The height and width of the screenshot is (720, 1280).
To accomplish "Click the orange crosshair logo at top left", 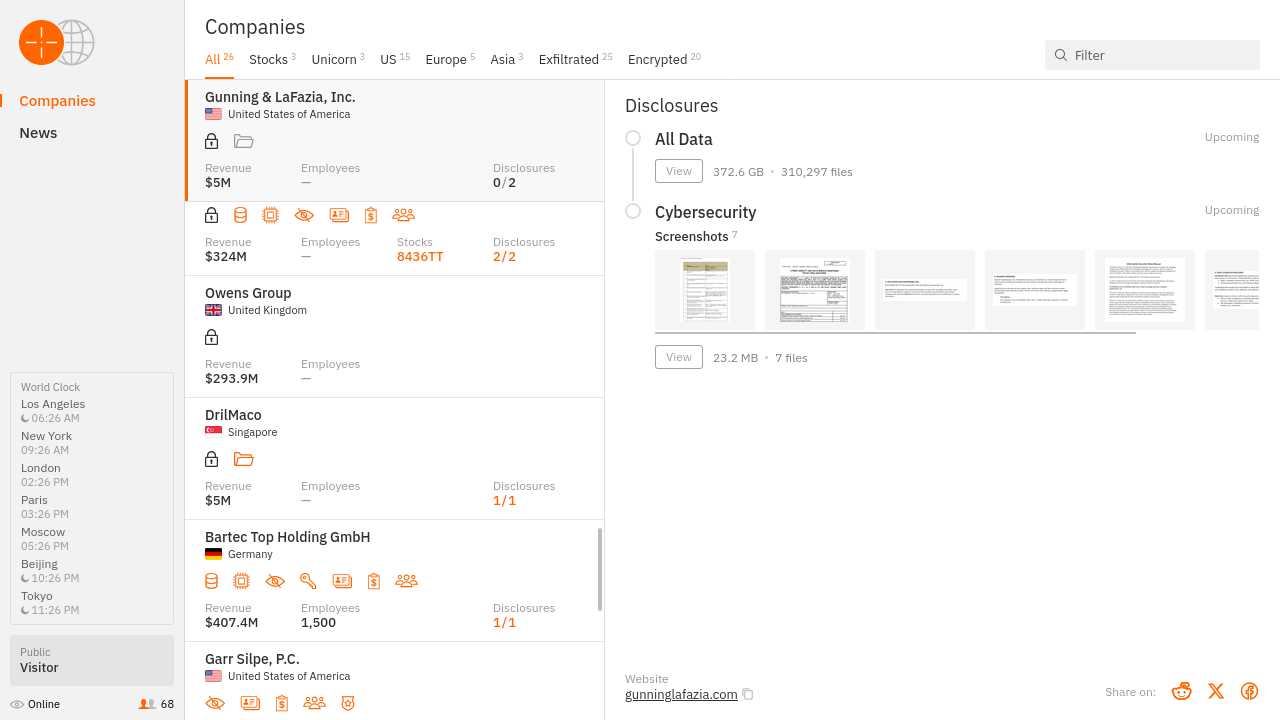I will tap(41, 42).
